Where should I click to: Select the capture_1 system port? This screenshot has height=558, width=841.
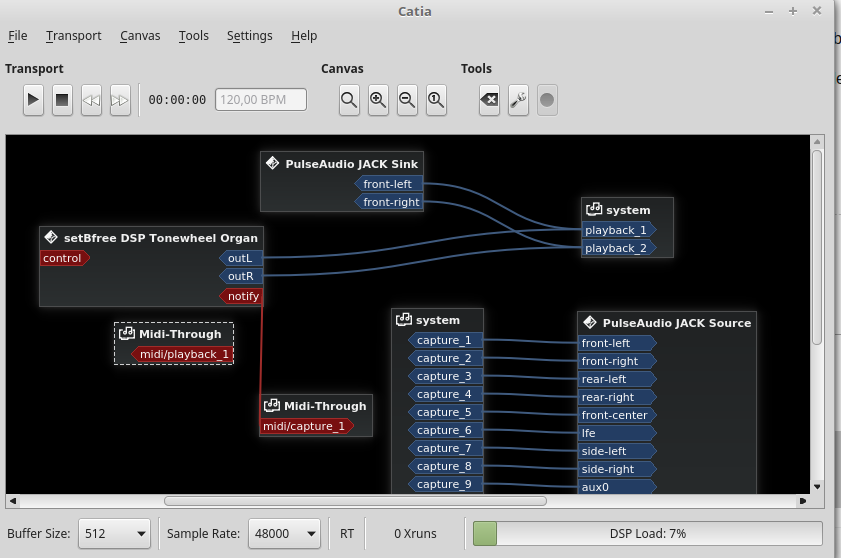click(x=445, y=340)
